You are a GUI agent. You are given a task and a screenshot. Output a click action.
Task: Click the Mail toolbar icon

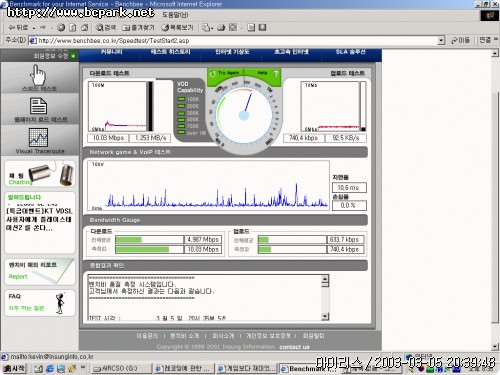point(206,28)
